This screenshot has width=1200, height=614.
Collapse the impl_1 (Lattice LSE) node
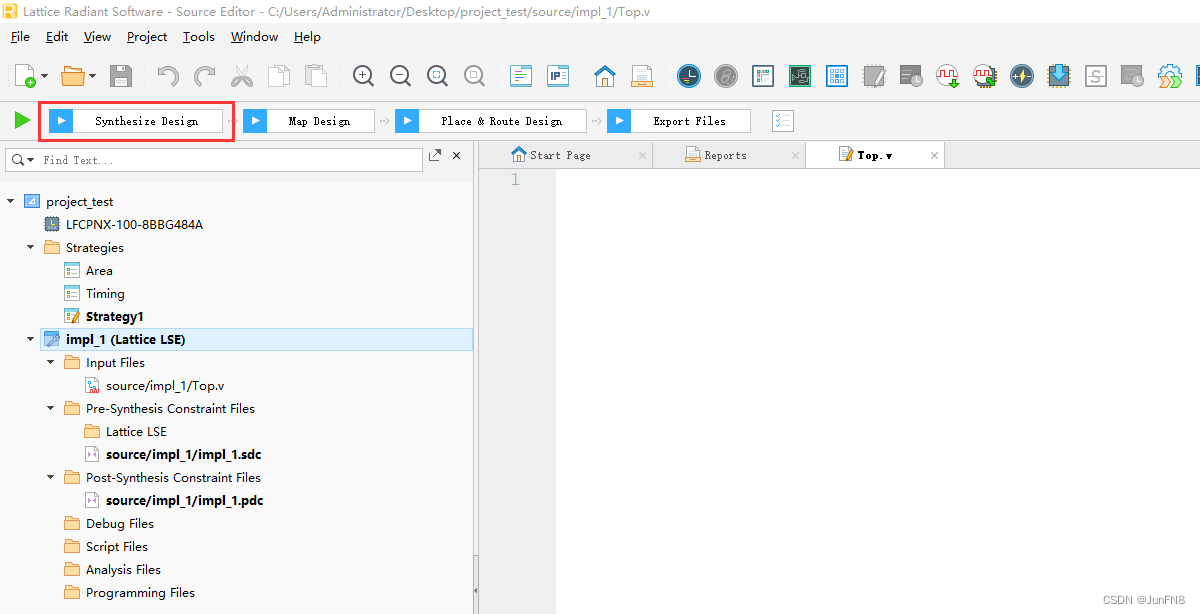[x=31, y=339]
